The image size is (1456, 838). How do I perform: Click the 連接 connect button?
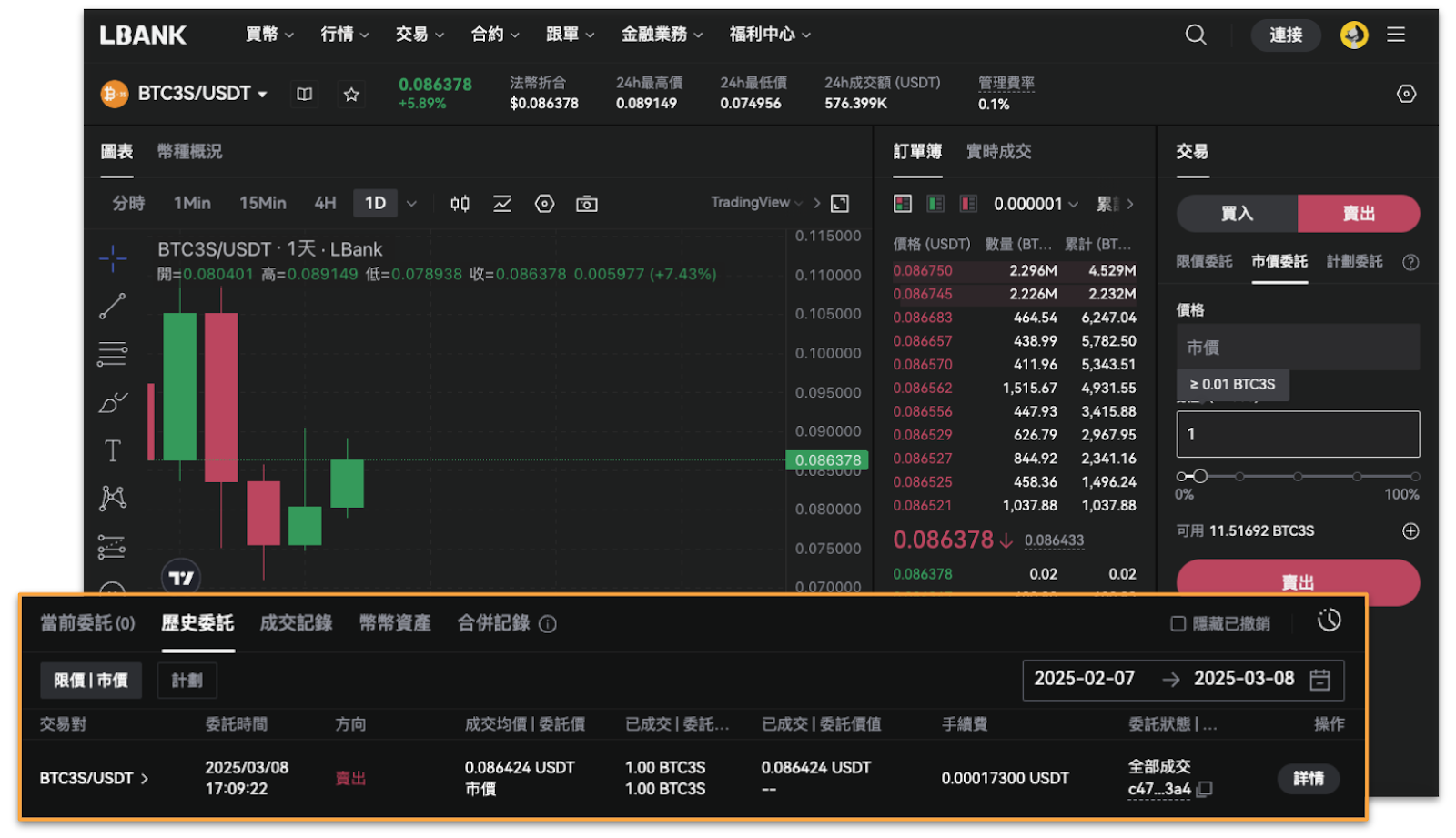click(1286, 35)
